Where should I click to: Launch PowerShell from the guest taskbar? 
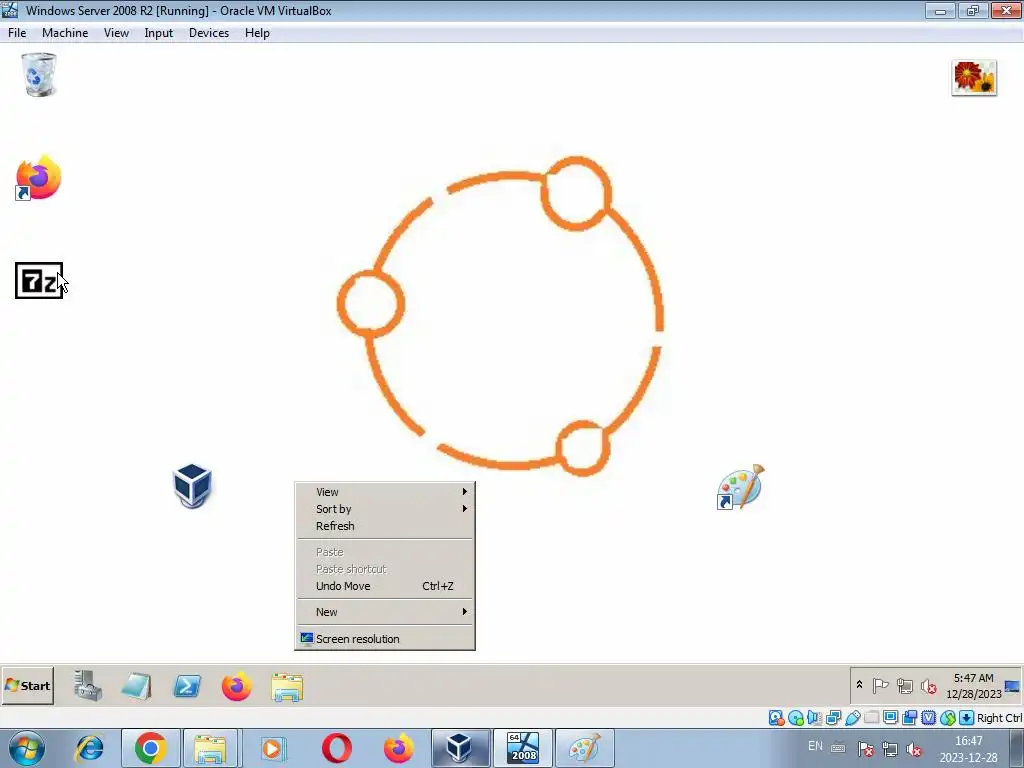coord(187,686)
